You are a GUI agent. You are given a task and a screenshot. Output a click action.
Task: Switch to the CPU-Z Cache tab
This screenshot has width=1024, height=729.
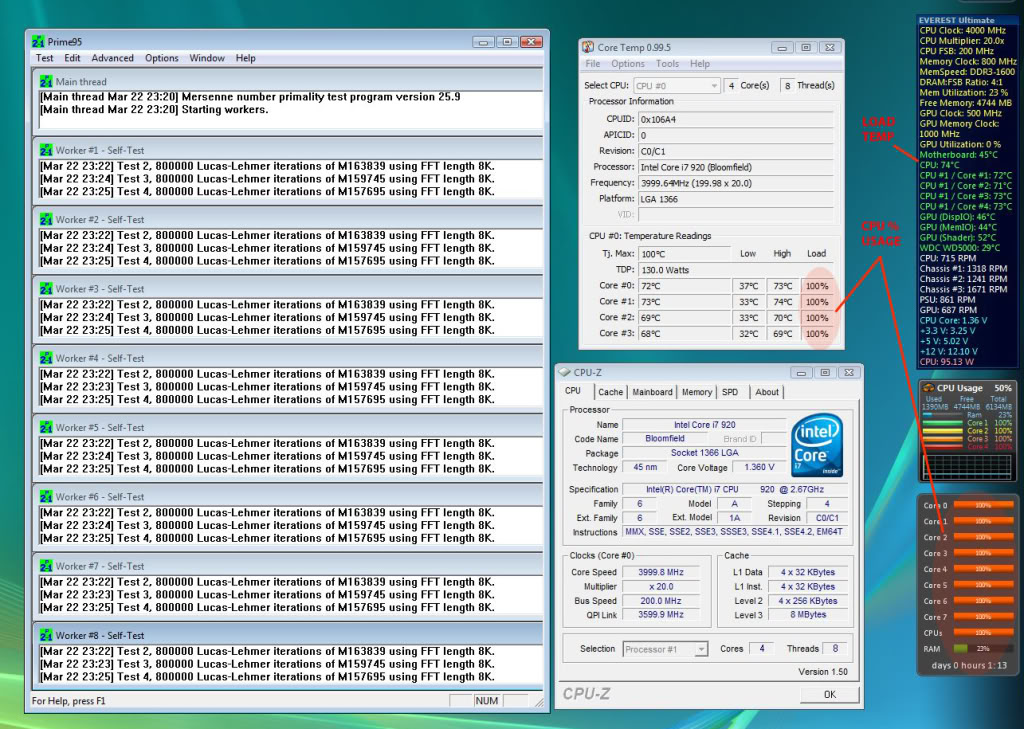[x=611, y=392]
